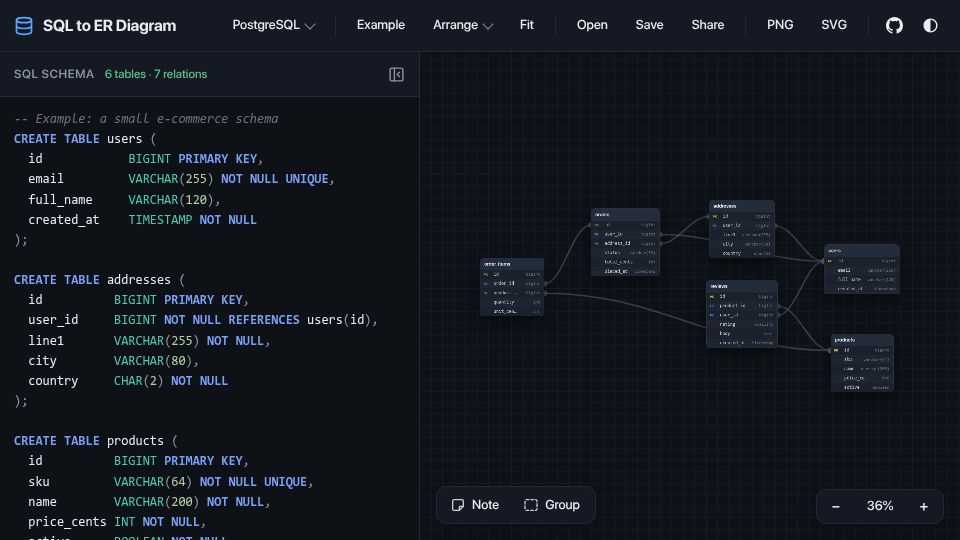Click the foreign key icon beside address_id
Image resolution: width=960 pixels, height=540 pixels.
(596, 244)
